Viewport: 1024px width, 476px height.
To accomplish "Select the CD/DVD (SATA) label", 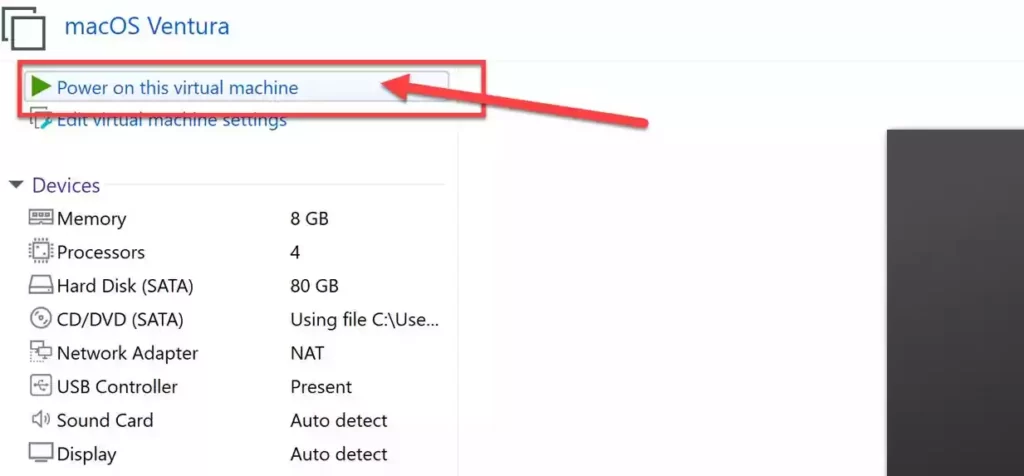I will [120, 320].
